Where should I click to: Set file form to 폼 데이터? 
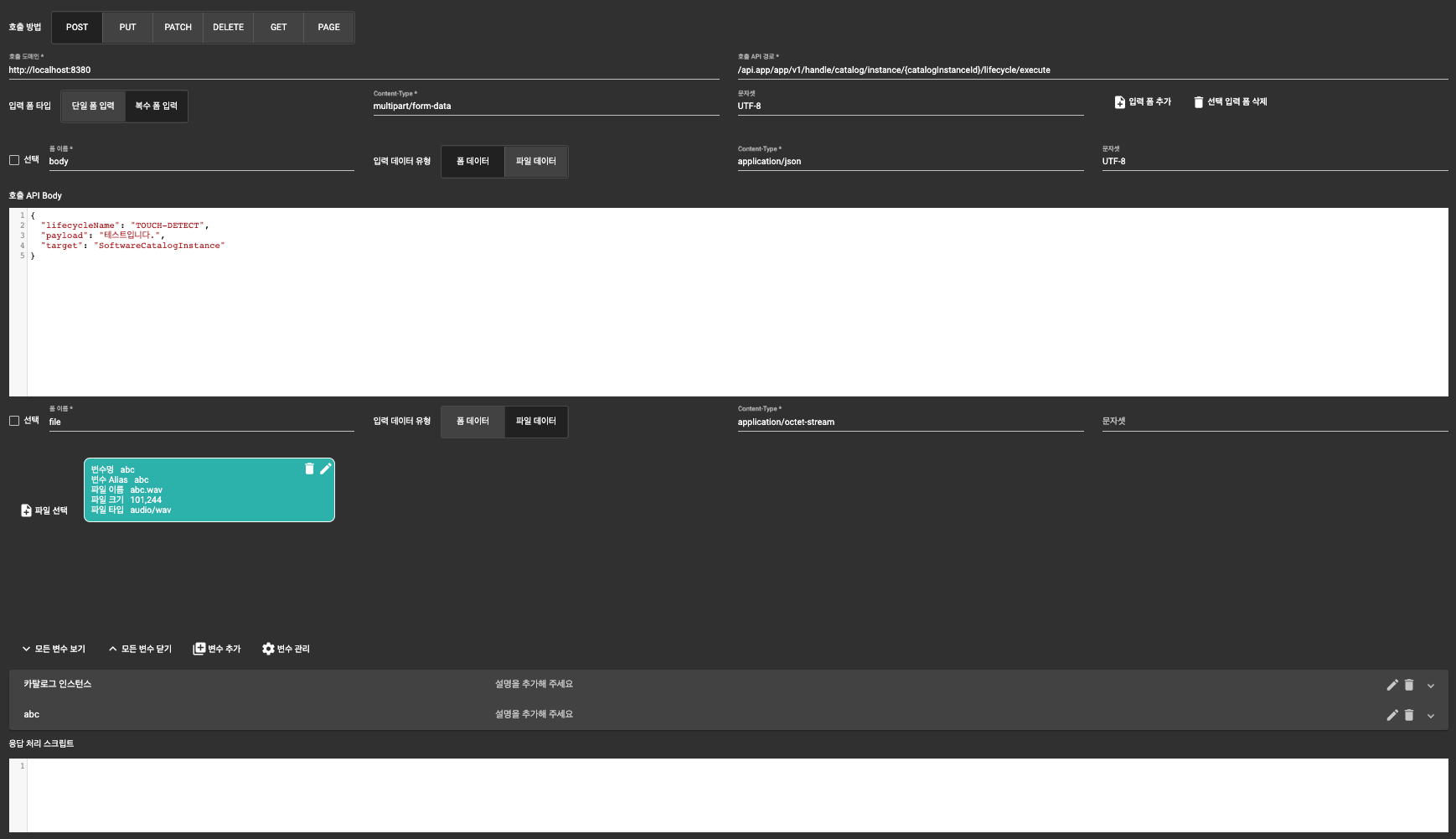point(472,422)
